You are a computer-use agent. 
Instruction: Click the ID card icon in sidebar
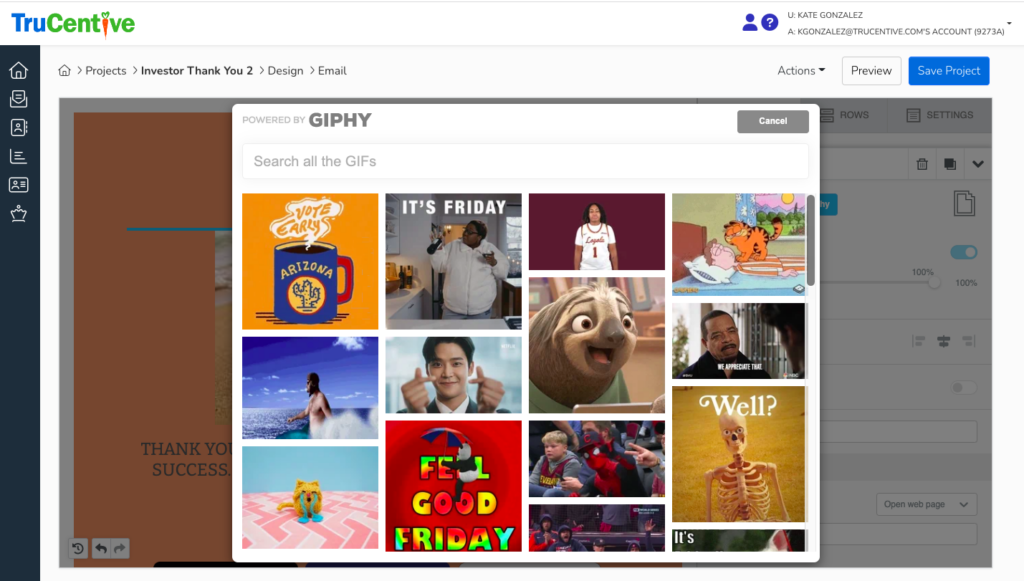tap(18, 185)
